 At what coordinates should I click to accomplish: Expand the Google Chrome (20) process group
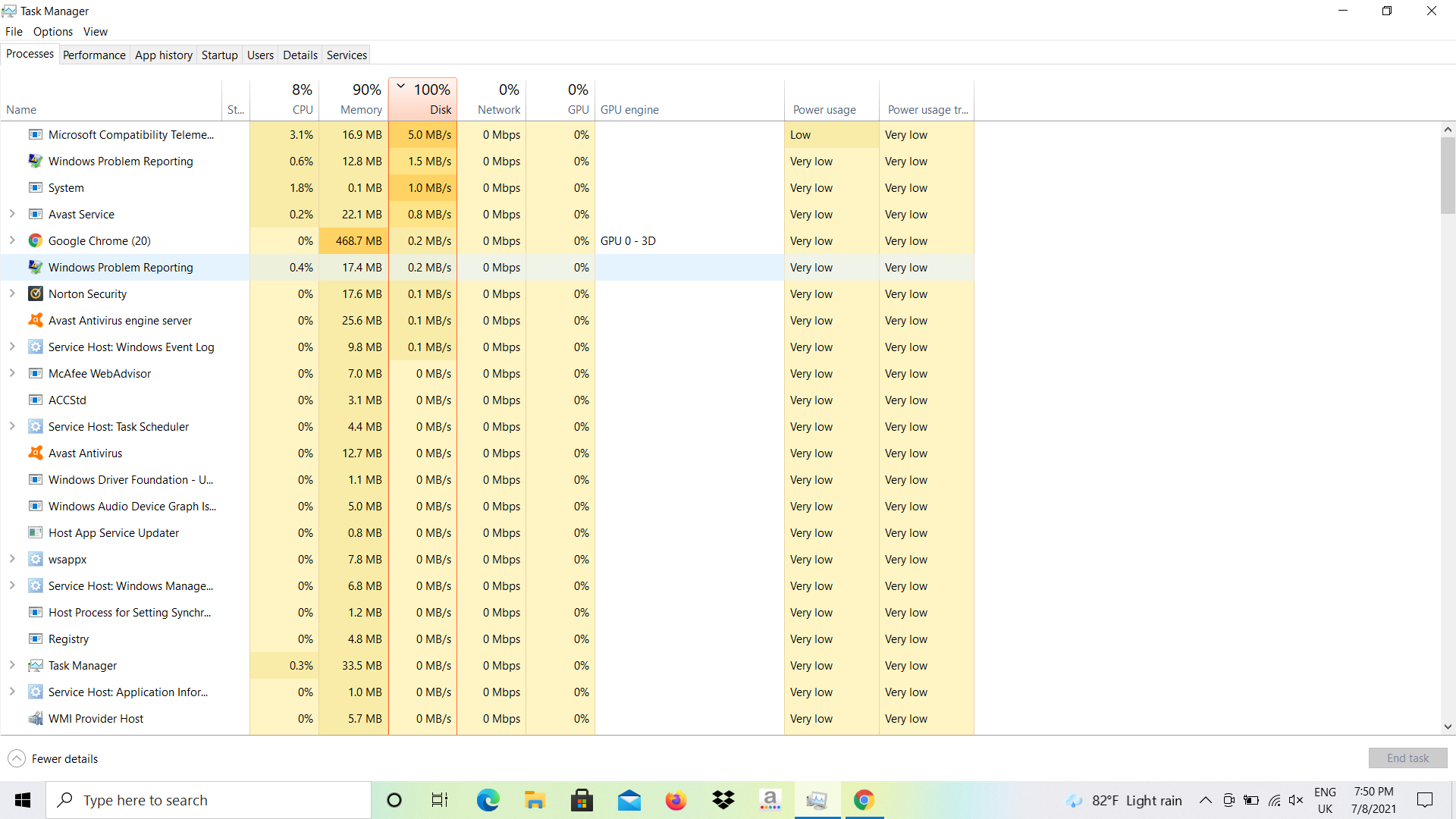(12, 241)
